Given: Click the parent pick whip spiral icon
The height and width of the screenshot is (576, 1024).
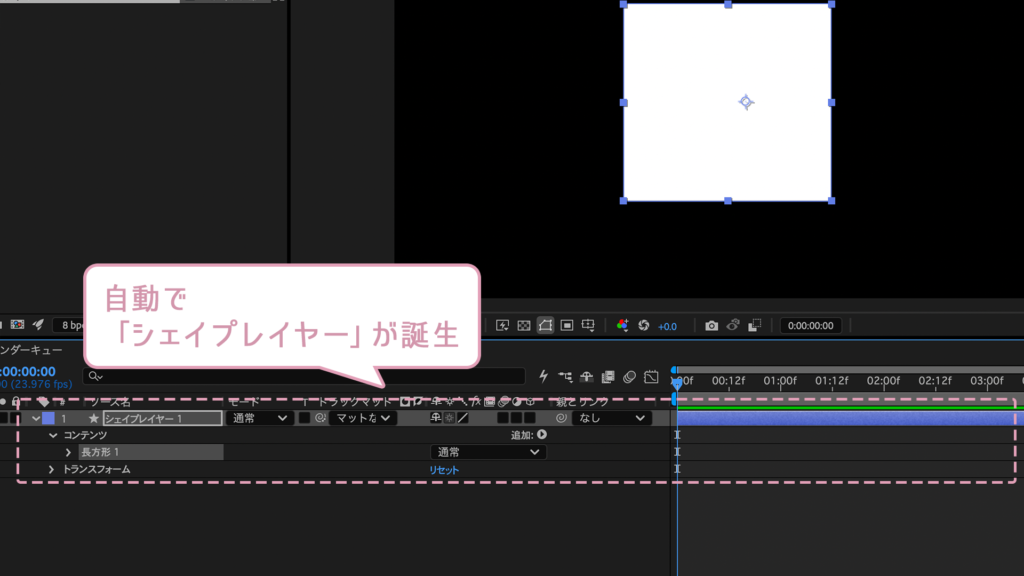Looking at the screenshot, I should click(x=561, y=418).
